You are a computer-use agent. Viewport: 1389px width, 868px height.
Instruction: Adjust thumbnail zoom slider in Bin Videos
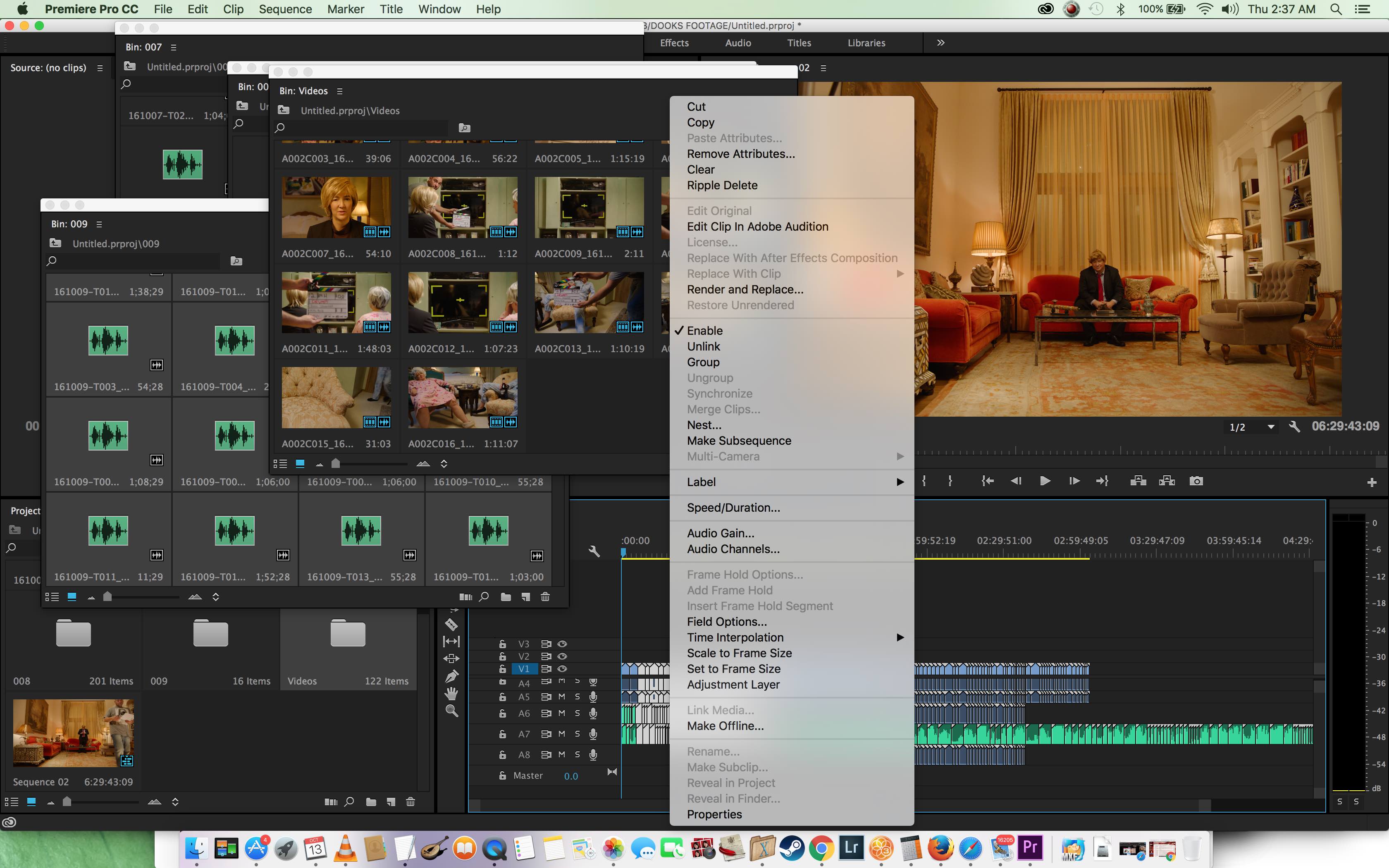click(x=337, y=464)
